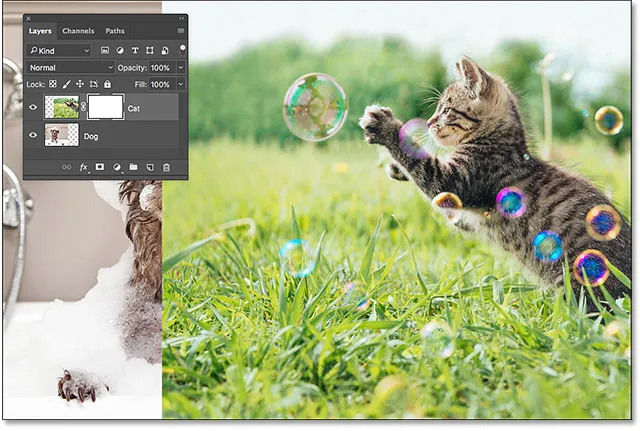Image resolution: width=640 pixels, height=431 pixels.
Task: Lock image pixels with brush icon
Action: (x=67, y=84)
